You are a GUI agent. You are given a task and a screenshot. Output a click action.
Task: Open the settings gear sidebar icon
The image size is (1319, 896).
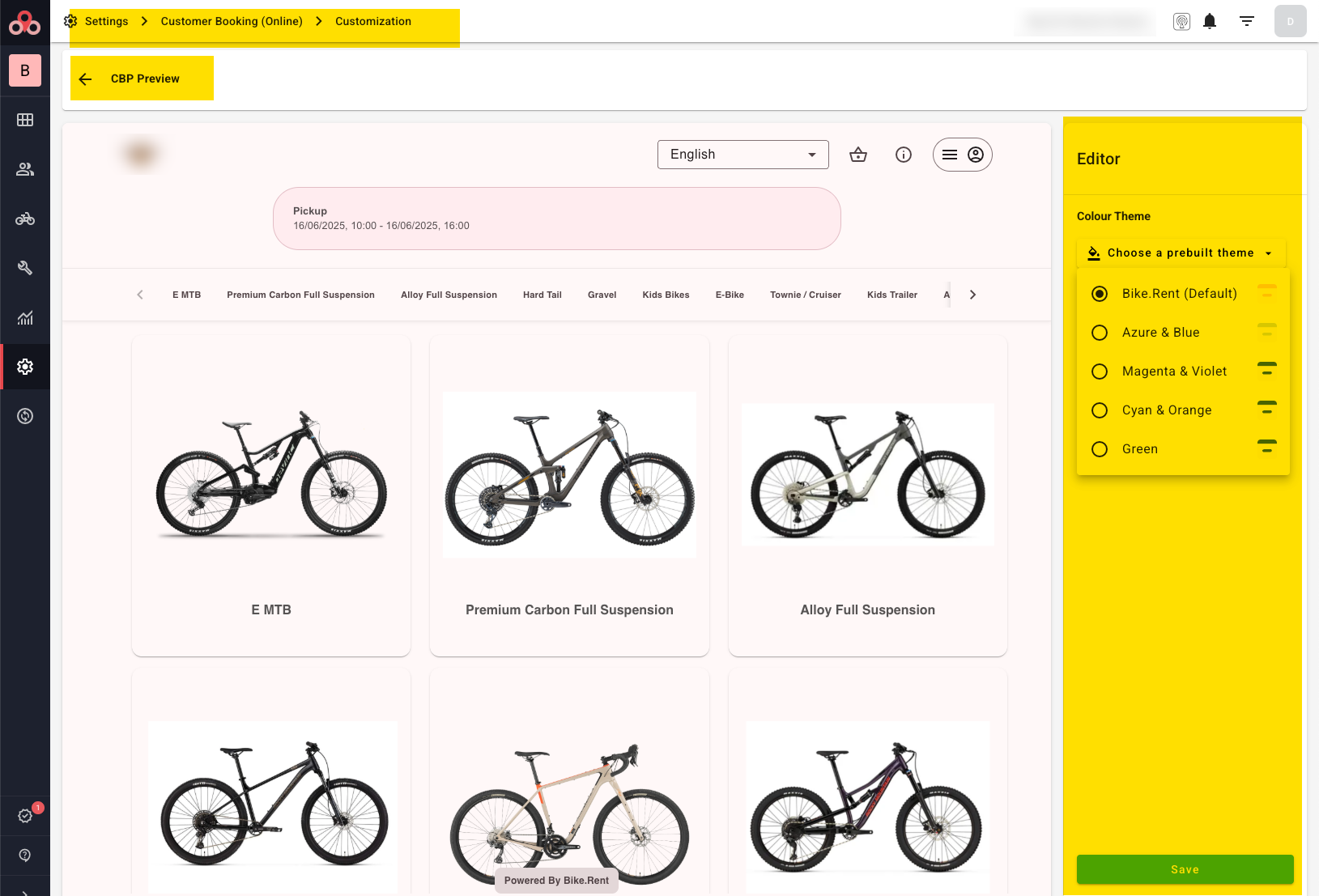pyautogui.click(x=25, y=367)
